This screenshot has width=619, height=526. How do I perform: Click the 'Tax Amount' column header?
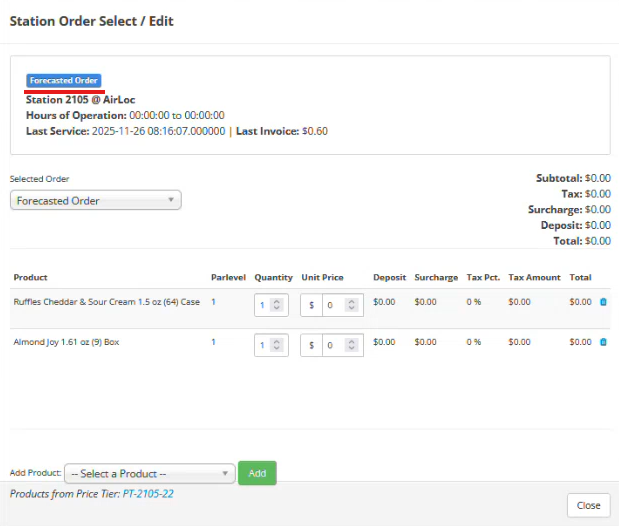pyautogui.click(x=535, y=277)
